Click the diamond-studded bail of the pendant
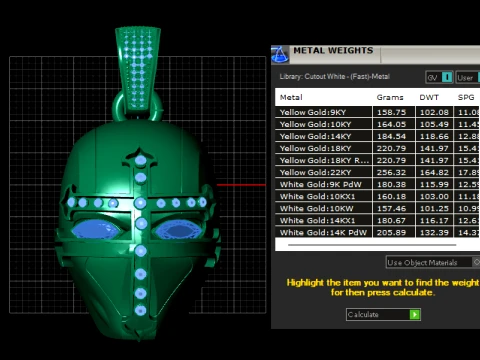The width and height of the screenshot is (480, 360). [138, 69]
